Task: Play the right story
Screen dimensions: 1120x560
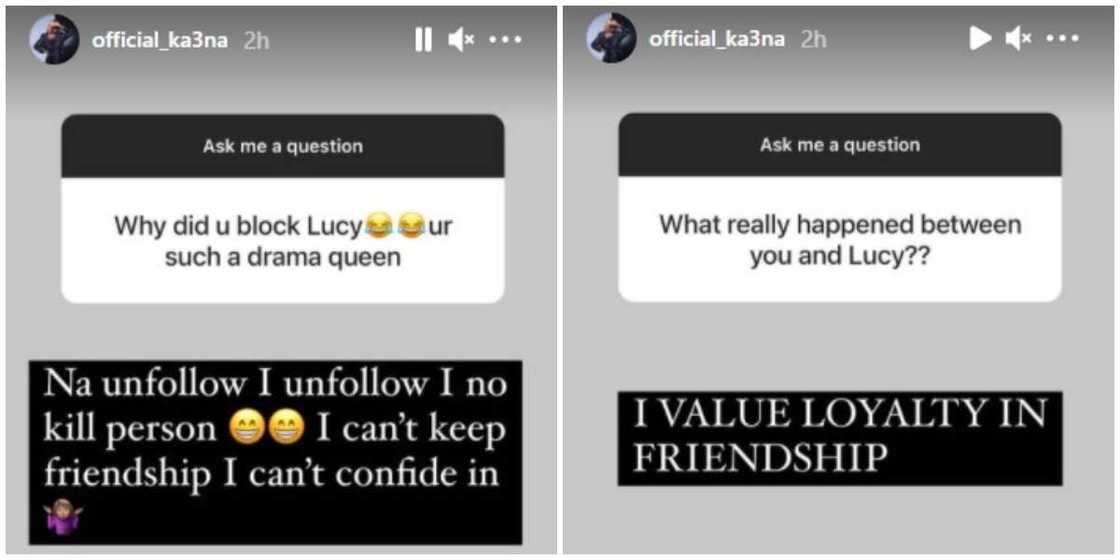Action: pos(980,39)
